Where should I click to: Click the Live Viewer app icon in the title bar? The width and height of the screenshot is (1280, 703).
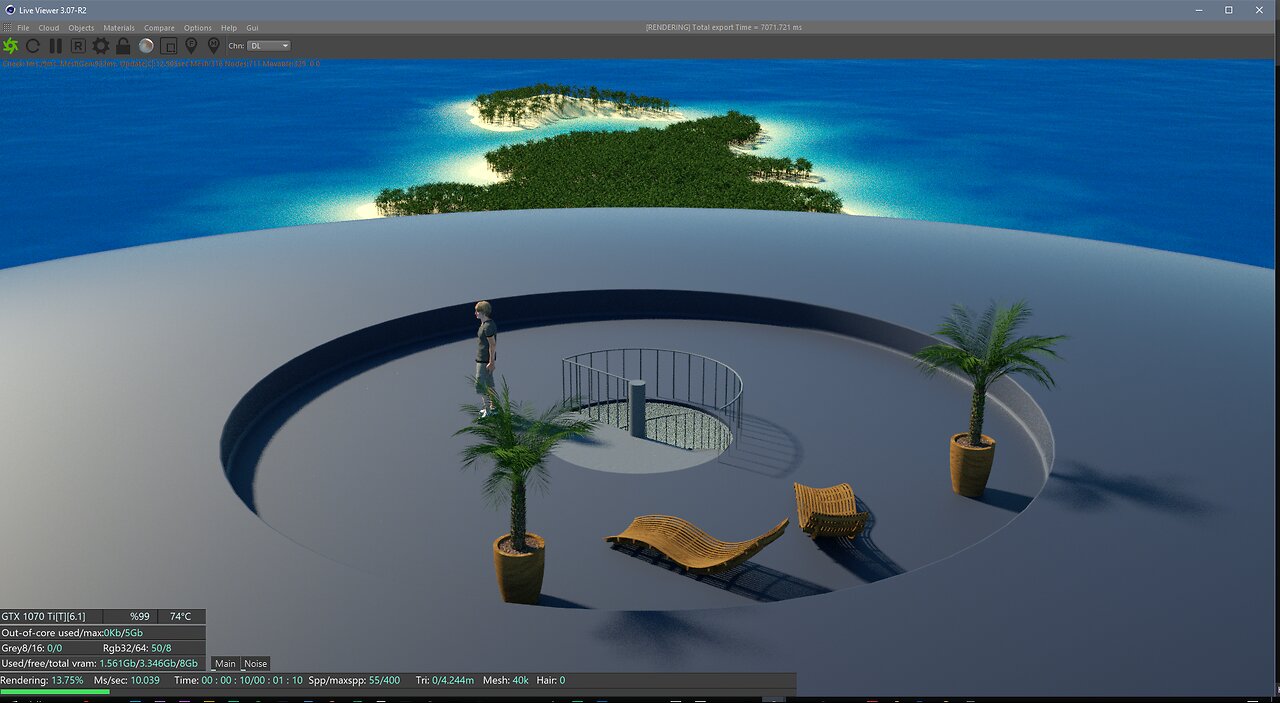[9, 9]
